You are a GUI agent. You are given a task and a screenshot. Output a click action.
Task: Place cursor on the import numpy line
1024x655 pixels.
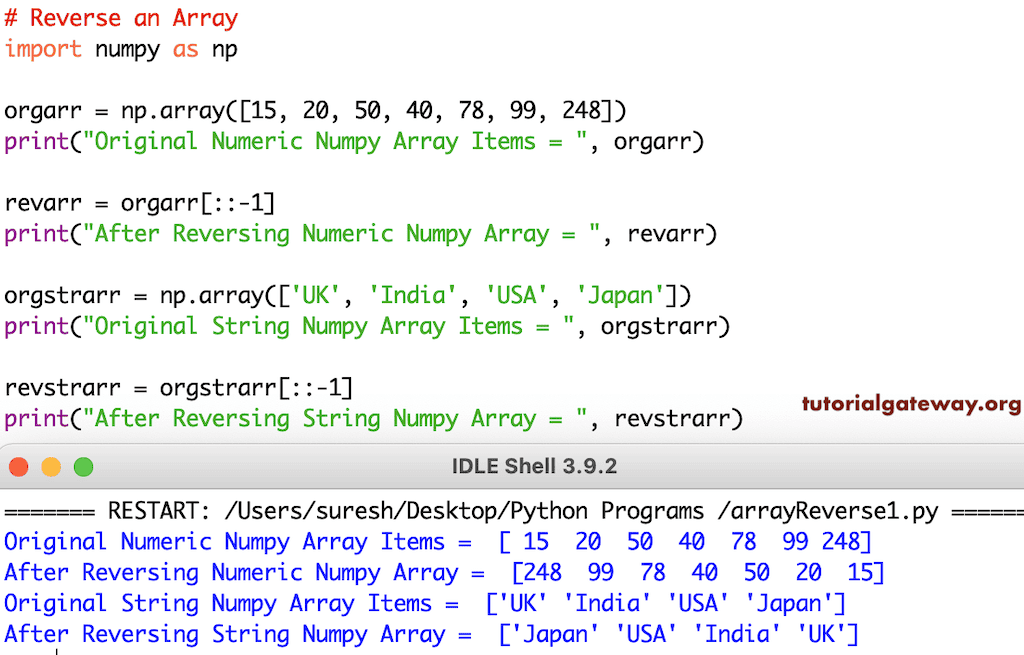pos(120,48)
